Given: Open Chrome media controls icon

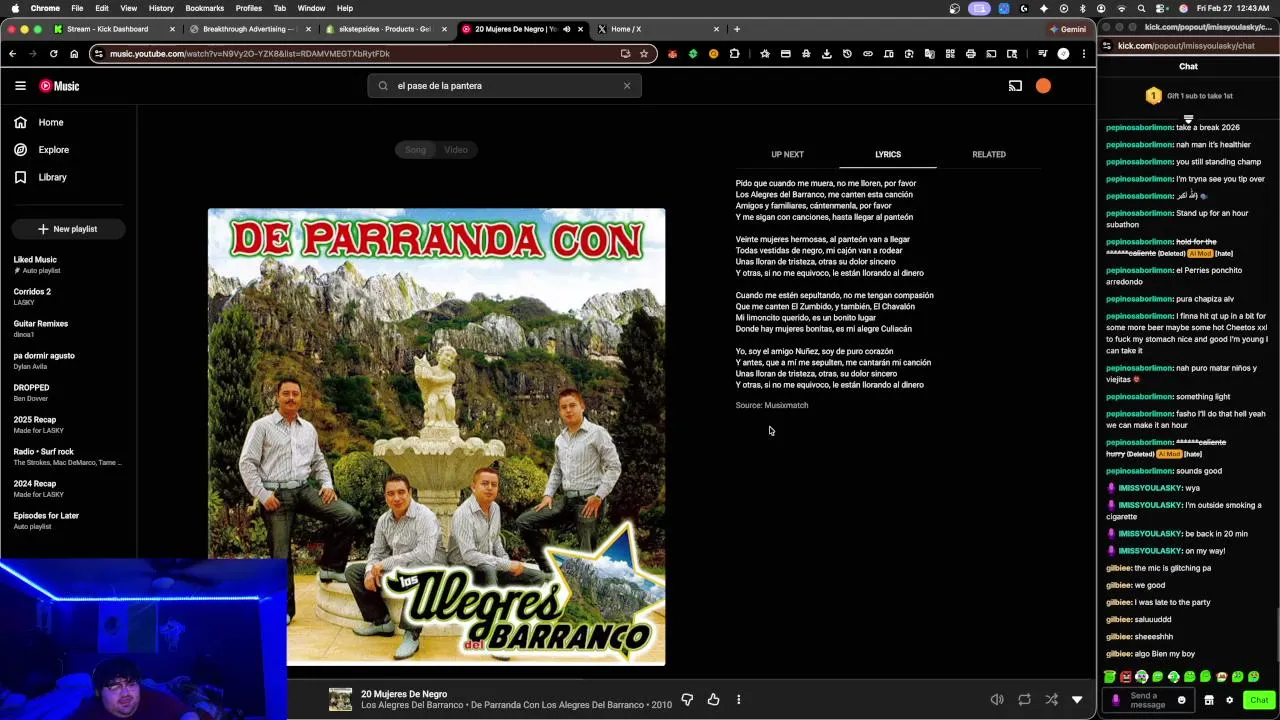Looking at the screenshot, I should tap(1042, 54).
